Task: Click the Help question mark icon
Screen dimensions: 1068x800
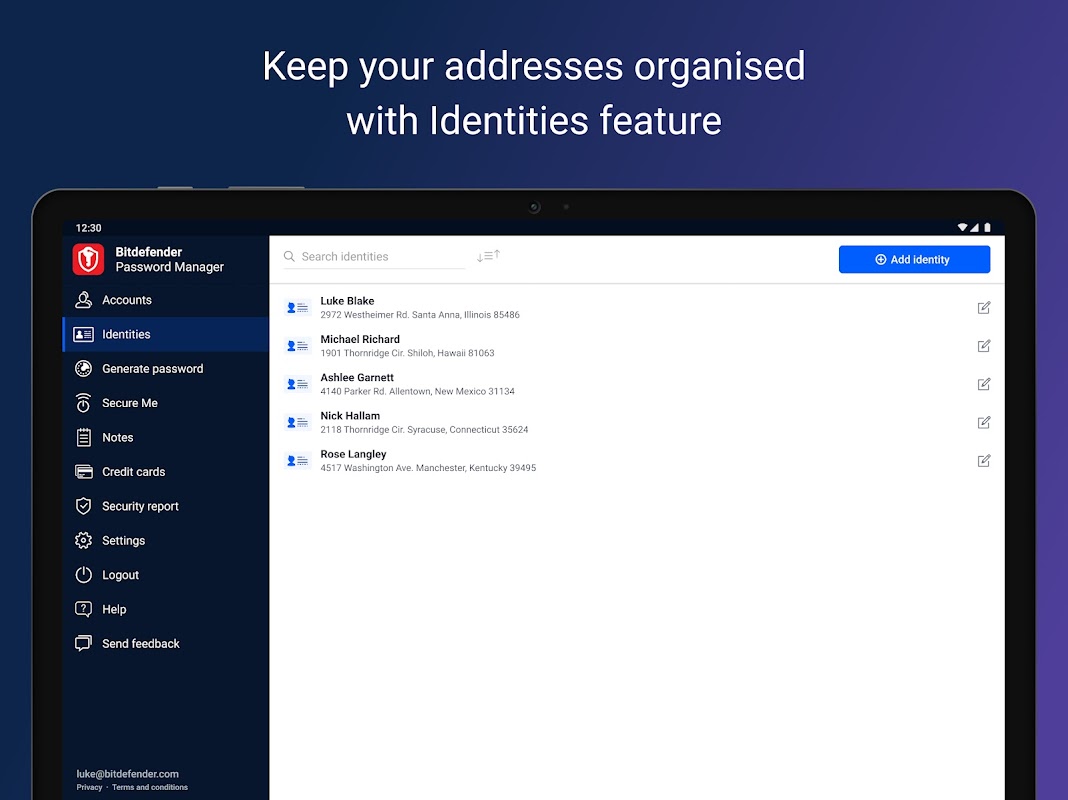Action: tap(83, 609)
